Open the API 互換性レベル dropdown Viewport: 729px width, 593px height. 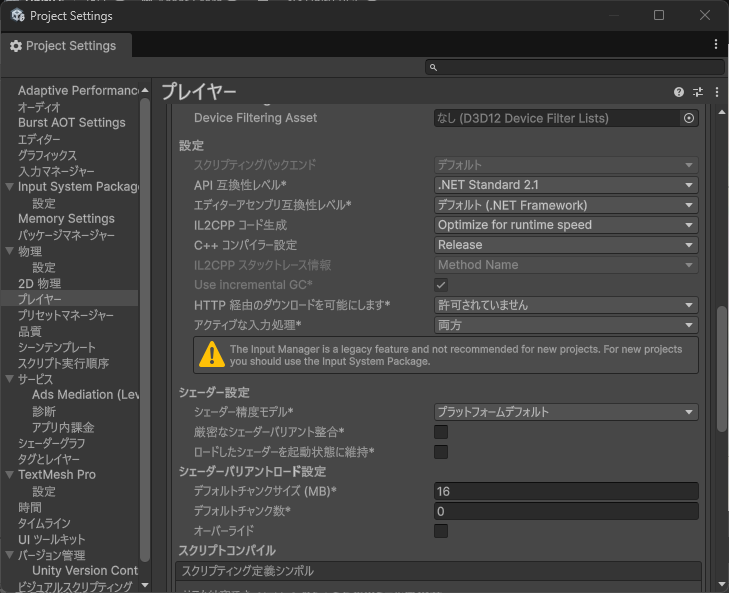click(566, 185)
